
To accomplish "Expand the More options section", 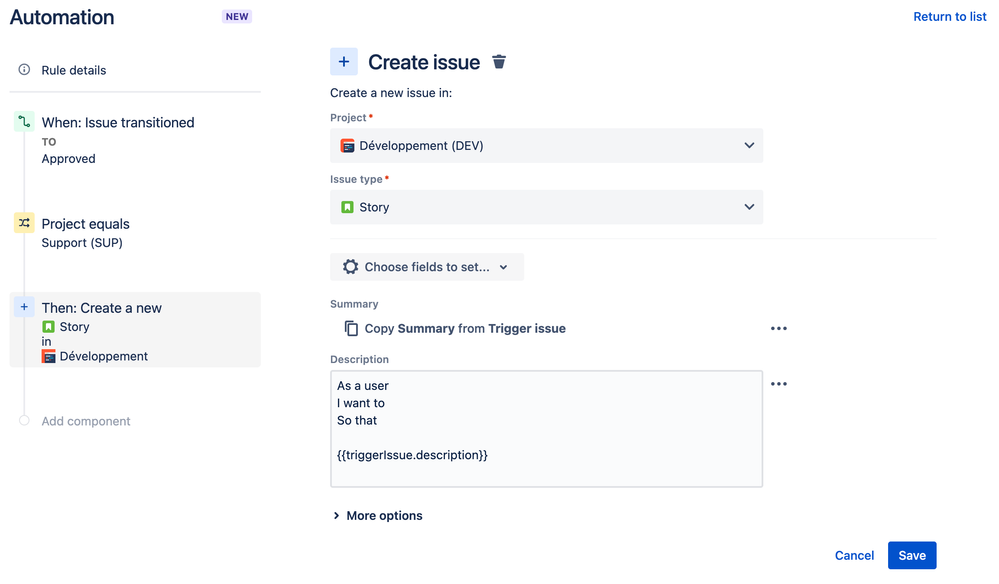I will (x=384, y=515).
